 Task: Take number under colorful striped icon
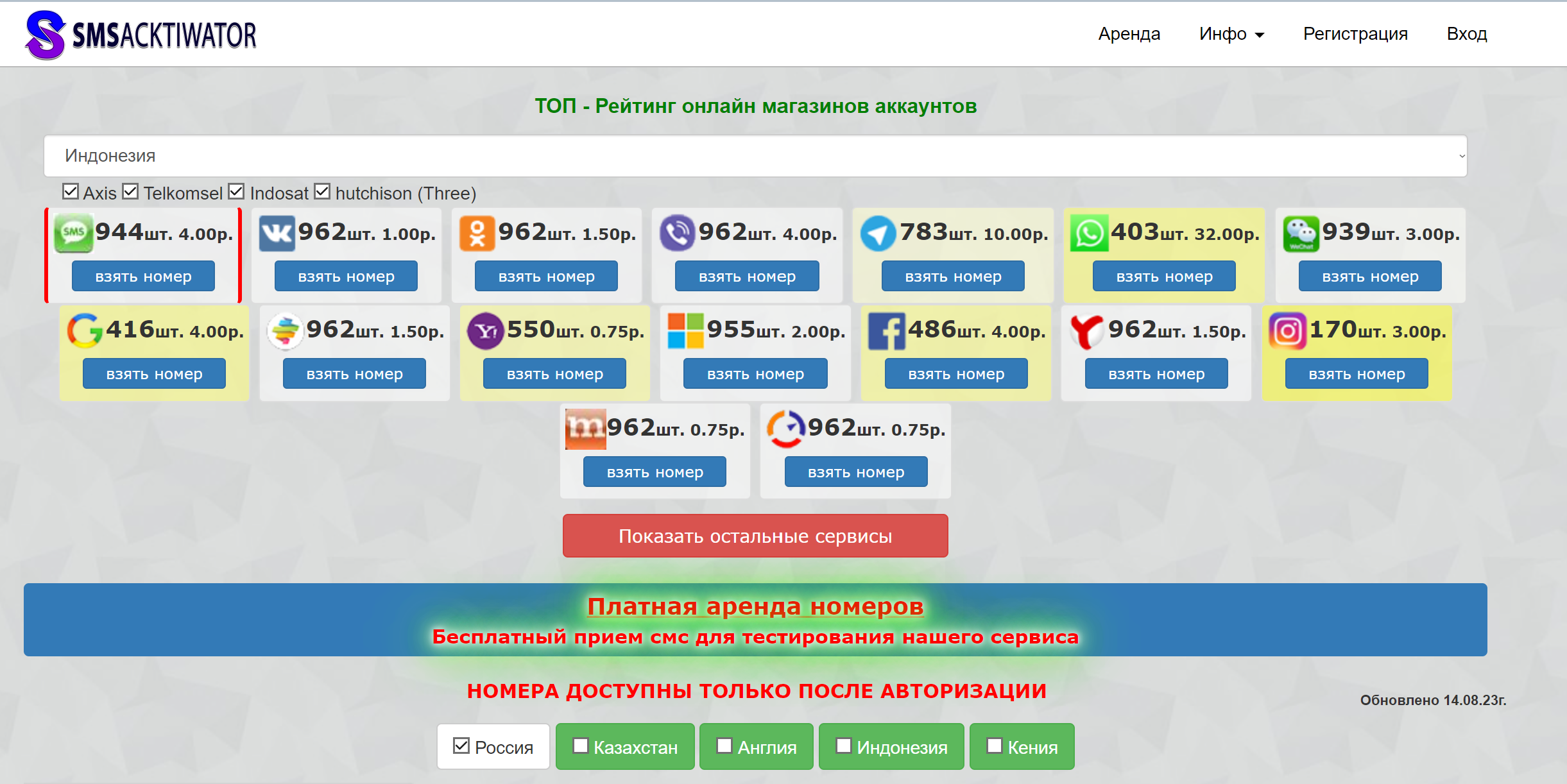point(354,374)
